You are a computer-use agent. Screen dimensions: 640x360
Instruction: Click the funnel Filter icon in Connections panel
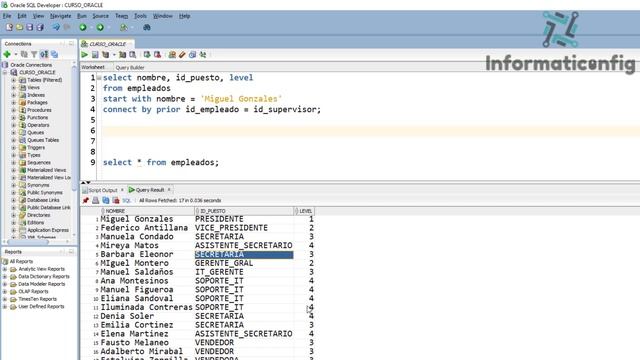(34, 54)
